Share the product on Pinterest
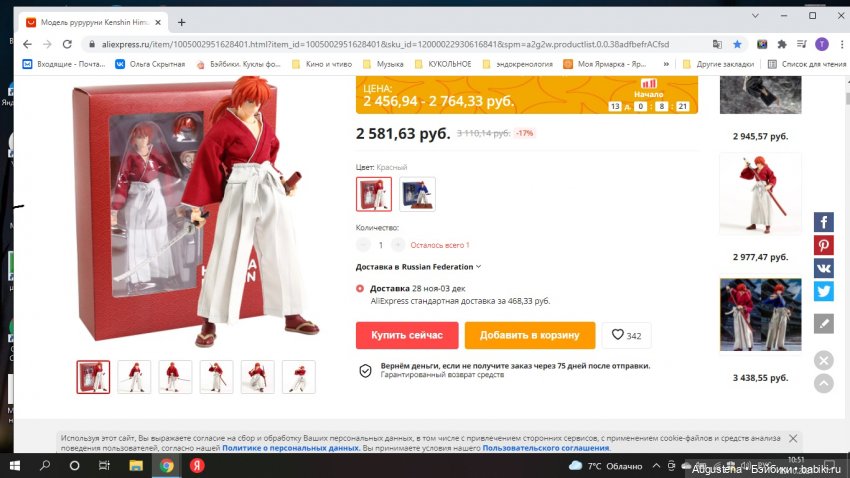Image resolution: width=850 pixels, height=478 pixels. [823, 245]
